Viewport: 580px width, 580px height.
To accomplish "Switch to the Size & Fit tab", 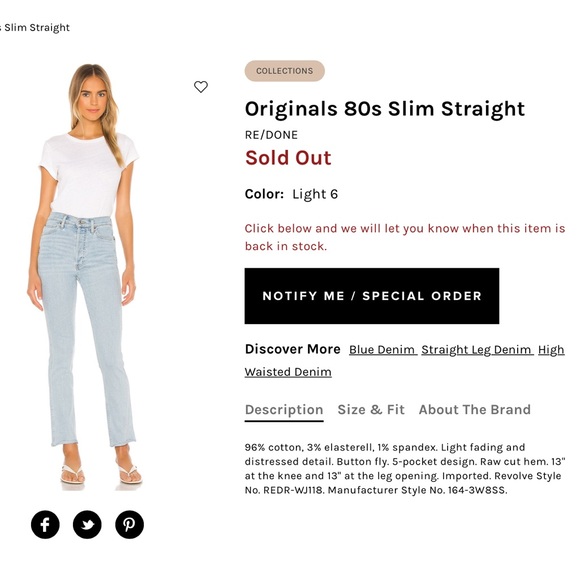I will click(371, 409).
